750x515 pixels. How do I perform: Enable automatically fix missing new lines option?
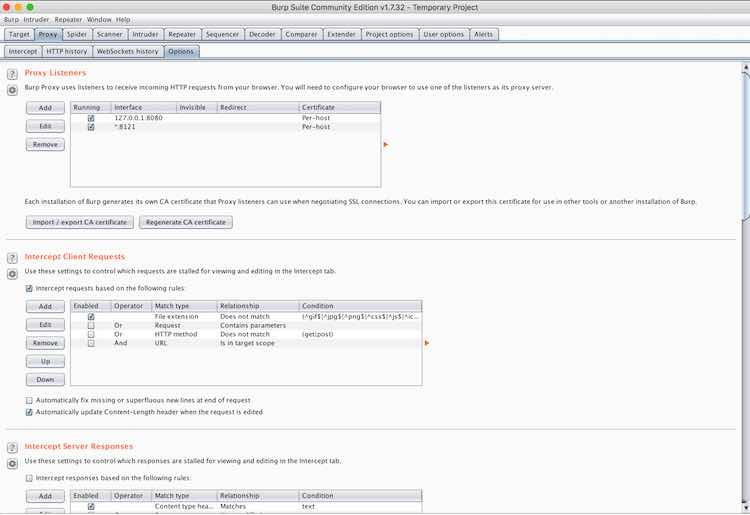click(x=29, y=400)
